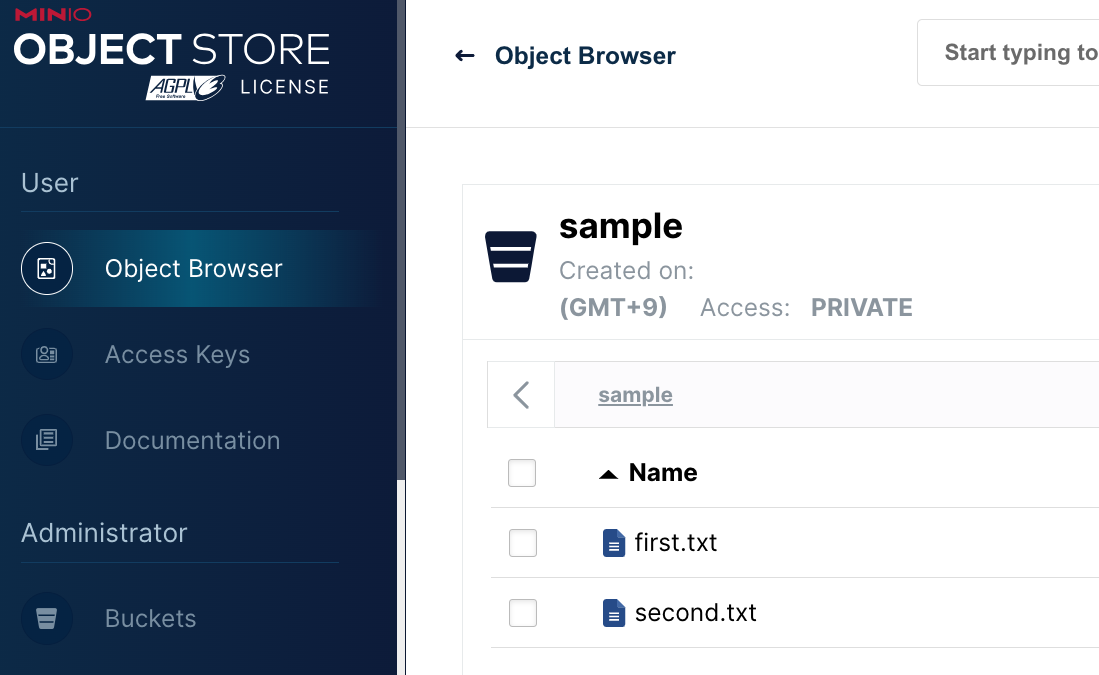The width and height of the screenshot is (1099, 675).
Task: Click the Object Browser sidebar icon
Action: pos(47,268)
